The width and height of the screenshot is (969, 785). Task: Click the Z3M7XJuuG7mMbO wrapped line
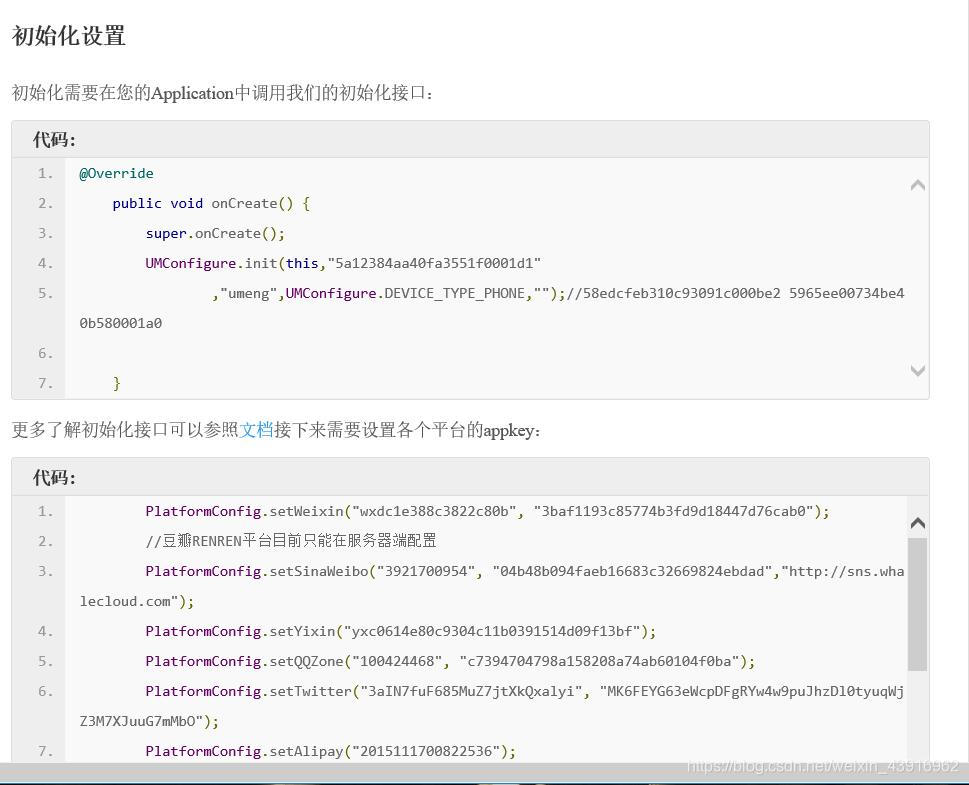[149, 721]
